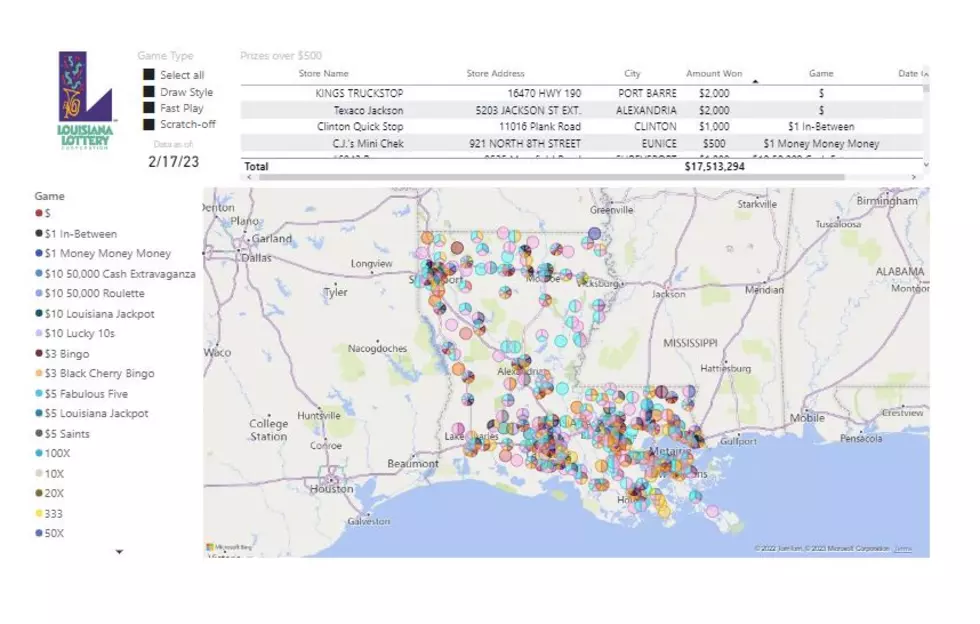980x624 pixels.
Task: Click the 16470 HWY 190 address cell
Action: coord(544,93)
